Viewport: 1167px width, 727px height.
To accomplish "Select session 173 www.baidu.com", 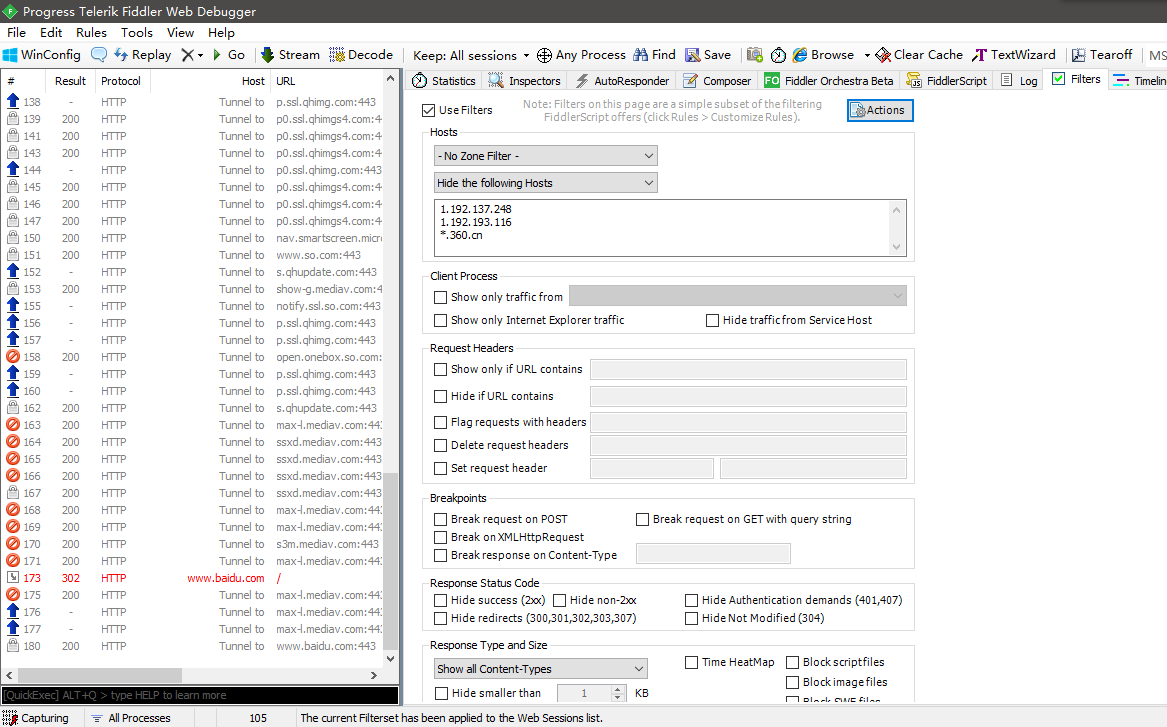I will coord(194,578).
